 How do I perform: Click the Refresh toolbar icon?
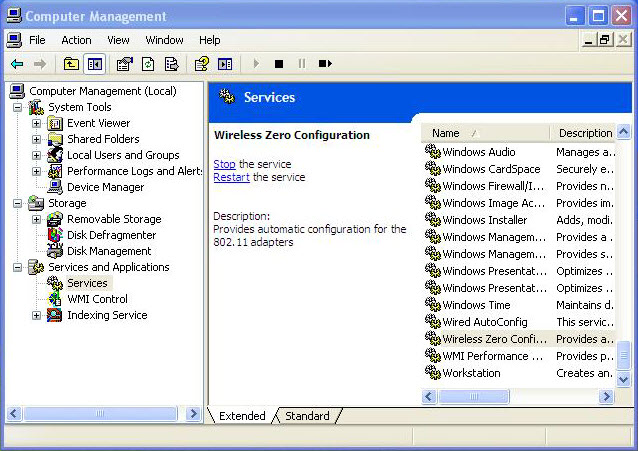pos(148,64)
